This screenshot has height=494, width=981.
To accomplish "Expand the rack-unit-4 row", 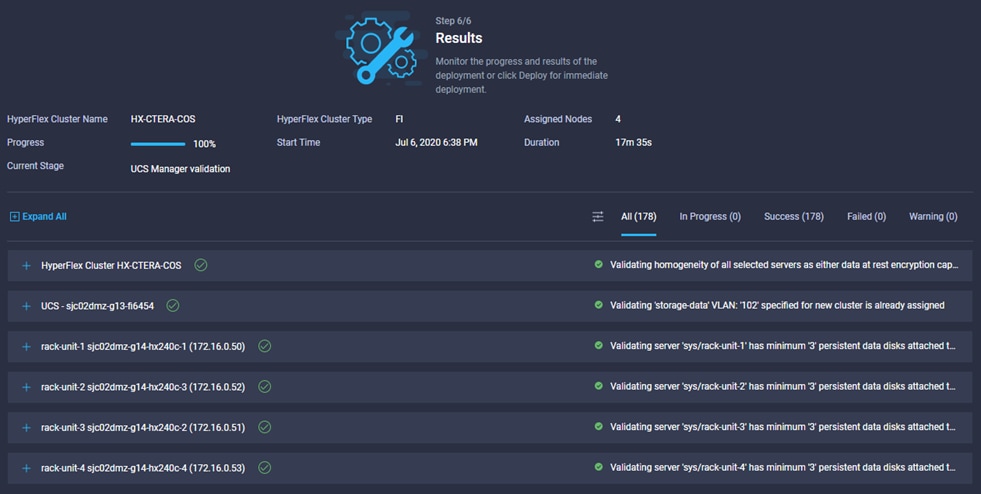I will coord(26,468).
